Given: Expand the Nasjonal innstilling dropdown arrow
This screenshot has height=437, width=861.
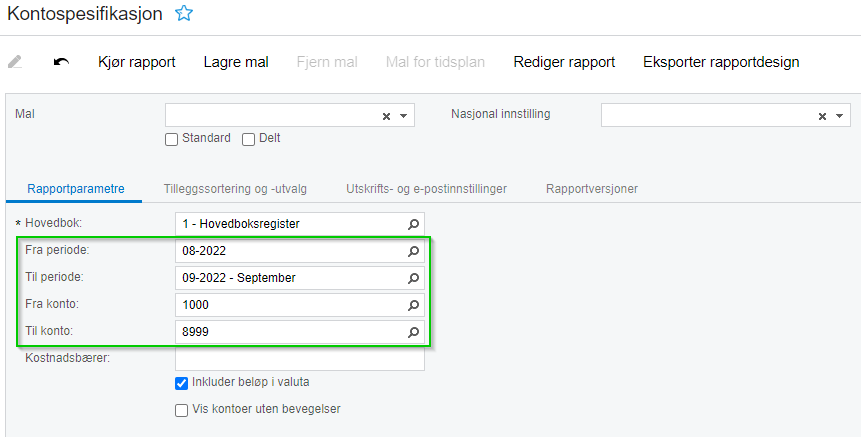Looking at the screenshot, I should [x=840, y=116].
